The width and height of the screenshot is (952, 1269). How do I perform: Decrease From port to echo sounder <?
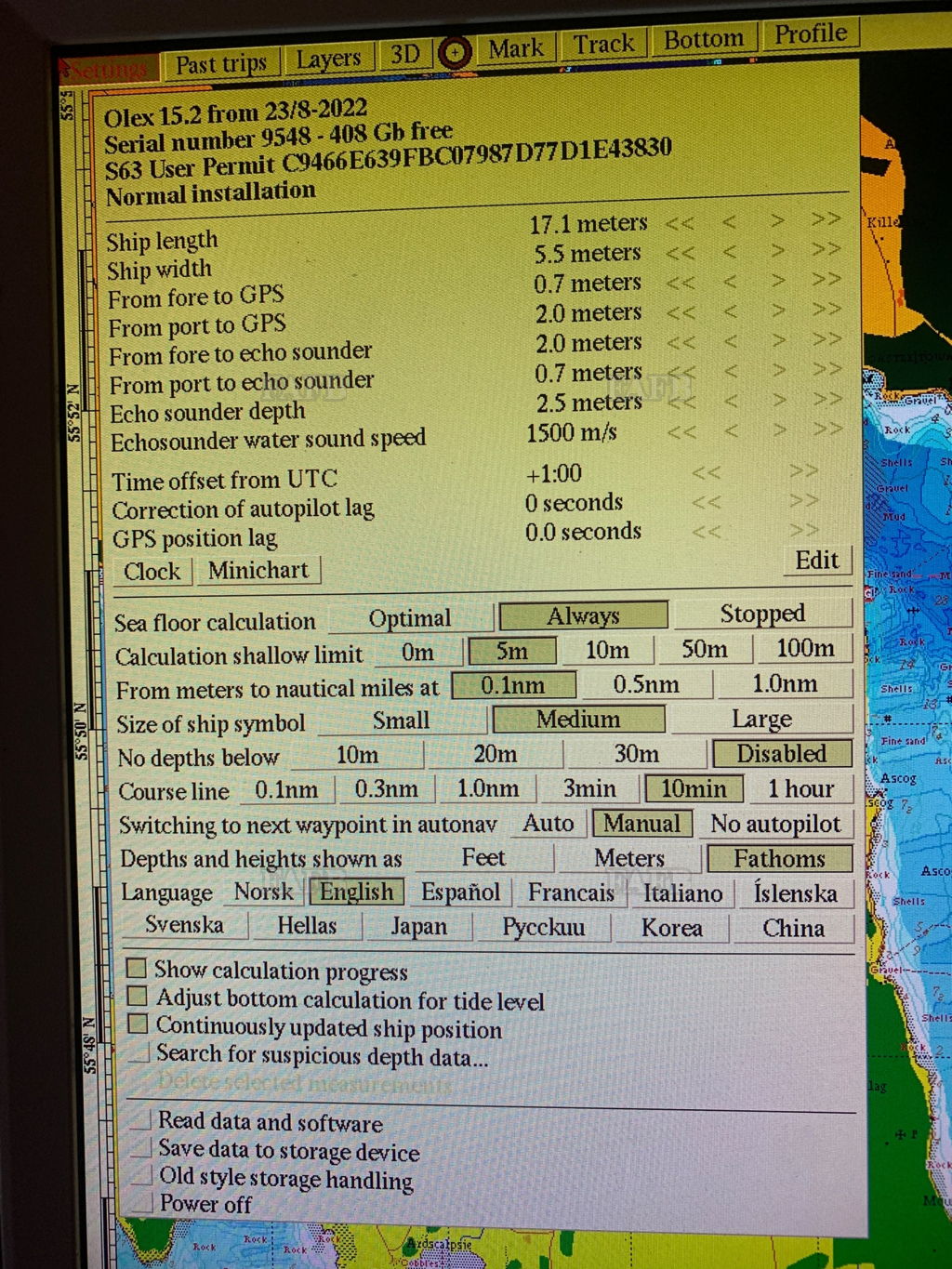[x=731, y=371]
